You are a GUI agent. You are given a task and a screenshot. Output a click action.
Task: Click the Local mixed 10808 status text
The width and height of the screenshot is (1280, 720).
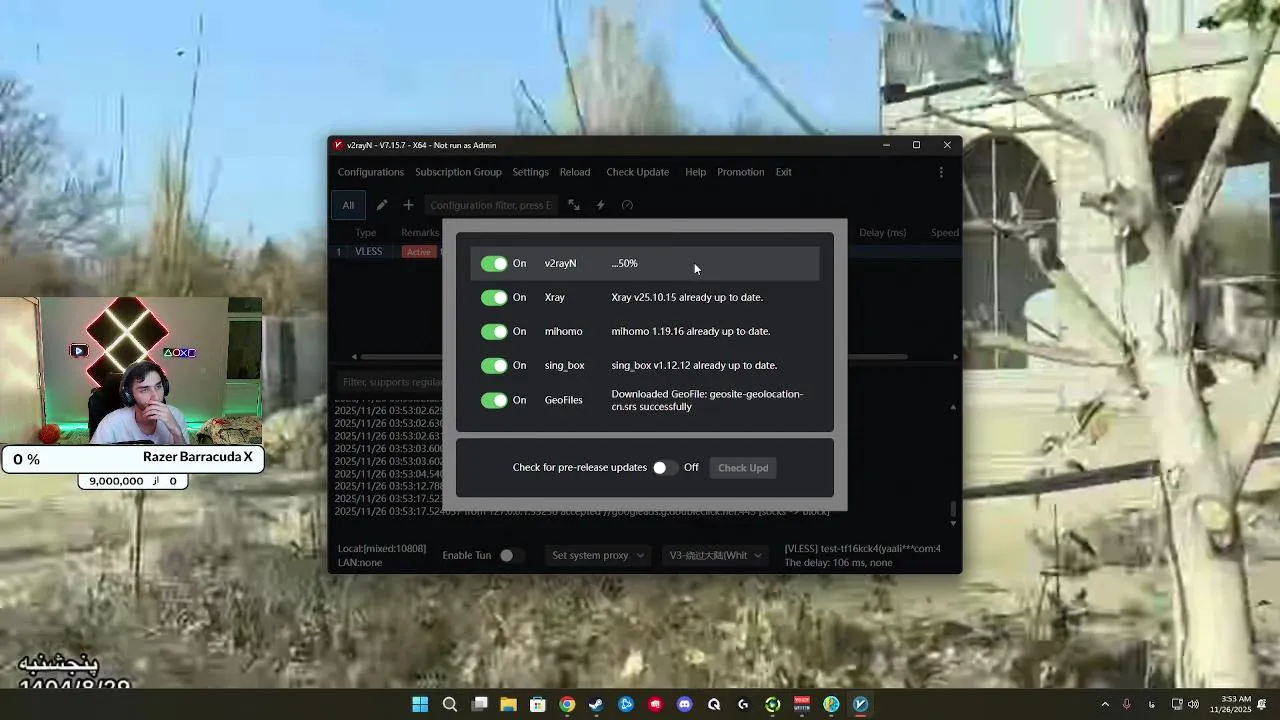pos(382,549)
